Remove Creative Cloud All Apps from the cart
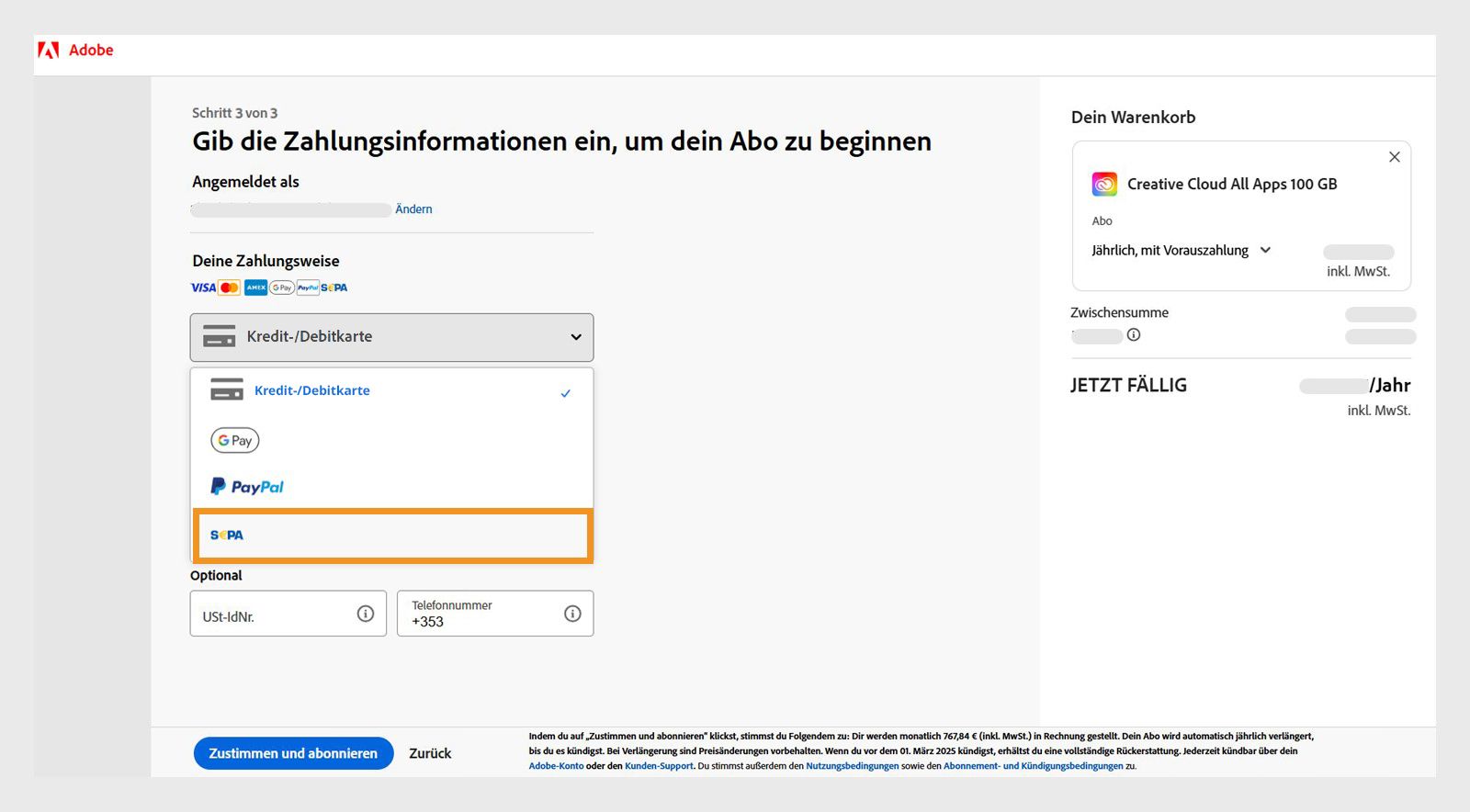Viewport: 1470px width, 812px height. click(1395, 157)
